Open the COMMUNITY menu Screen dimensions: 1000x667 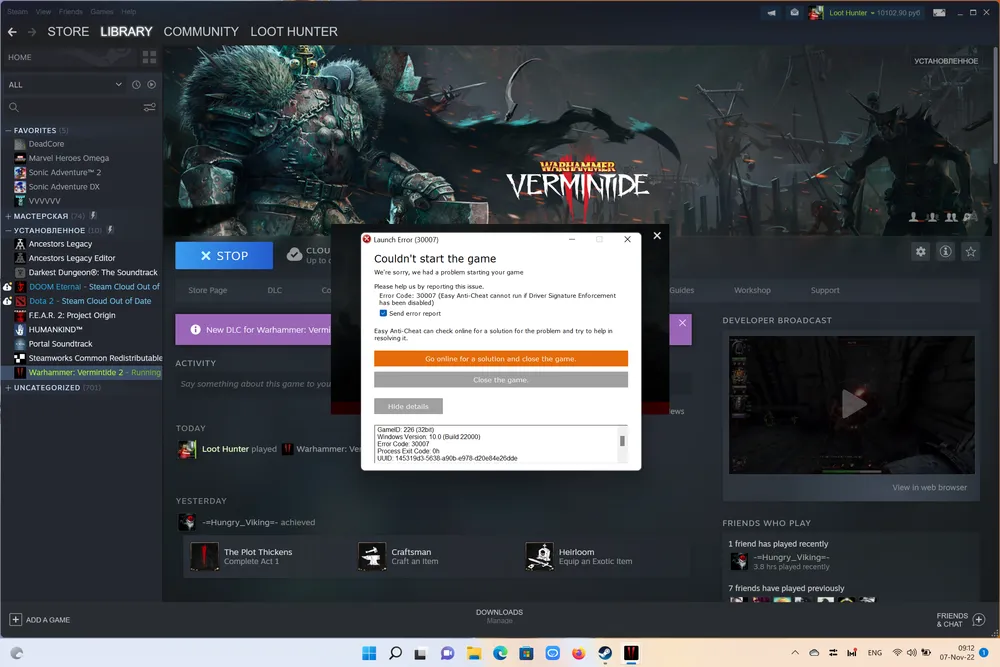pyautogui.click(x=201, y=32)
